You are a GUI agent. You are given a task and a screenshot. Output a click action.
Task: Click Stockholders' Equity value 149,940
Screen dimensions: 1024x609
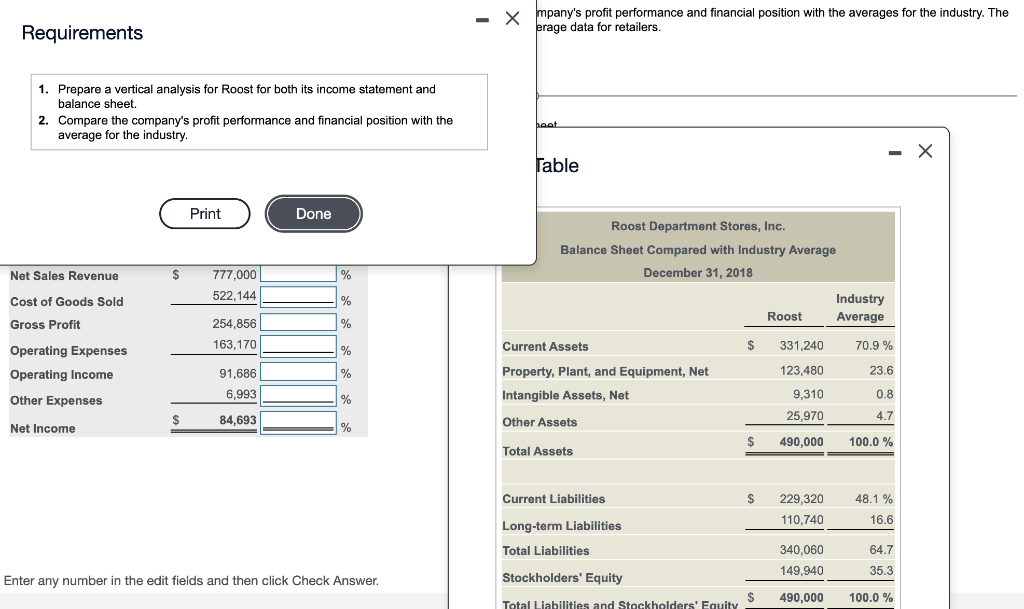pyautogui.click(x=801, y=570)
